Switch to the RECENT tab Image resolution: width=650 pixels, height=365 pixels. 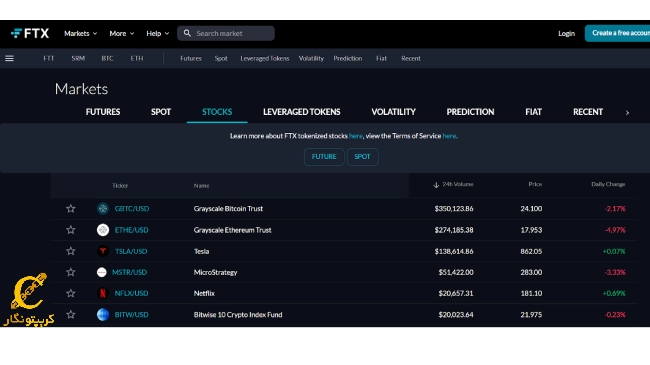[588, 112]
